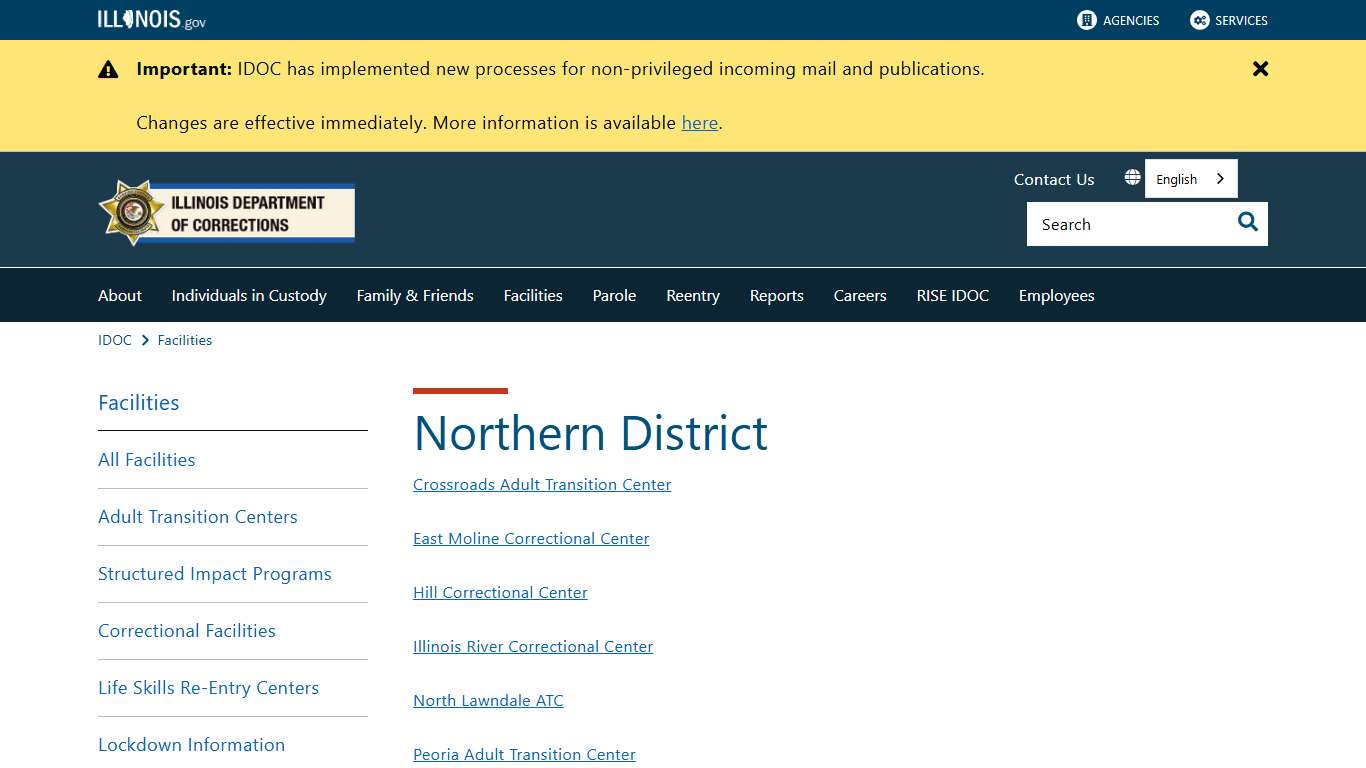The width and height of the screenshot is (1366, 768).
Task: Open the Parole navigation menu
Action: [x=614, y=295]
